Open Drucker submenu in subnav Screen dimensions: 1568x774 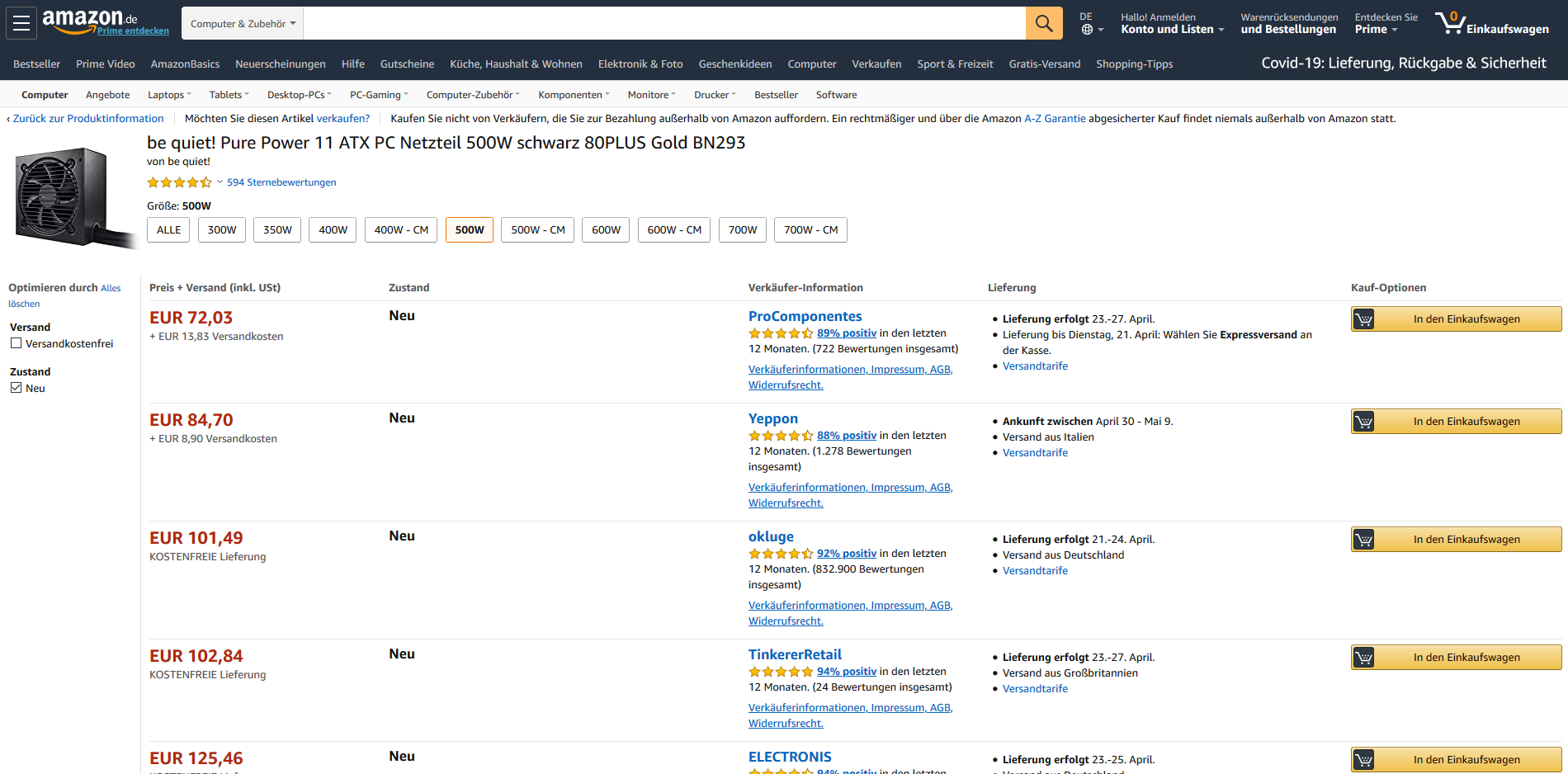tap(715, 95)
